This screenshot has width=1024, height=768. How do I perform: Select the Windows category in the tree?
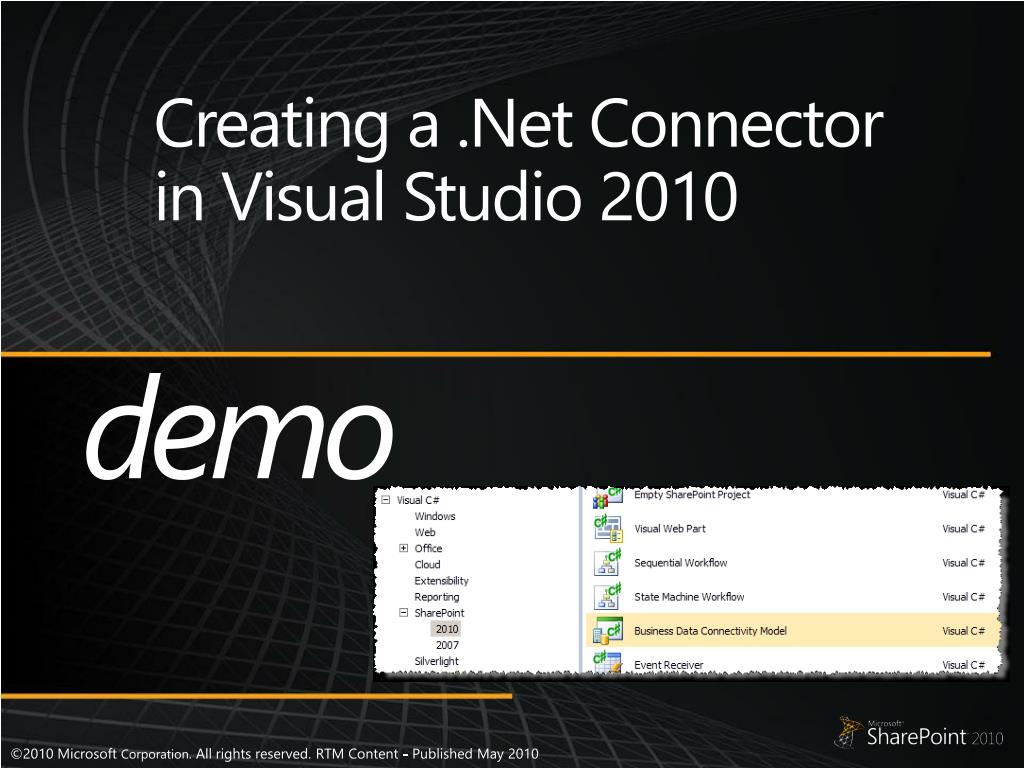[435, 516]
